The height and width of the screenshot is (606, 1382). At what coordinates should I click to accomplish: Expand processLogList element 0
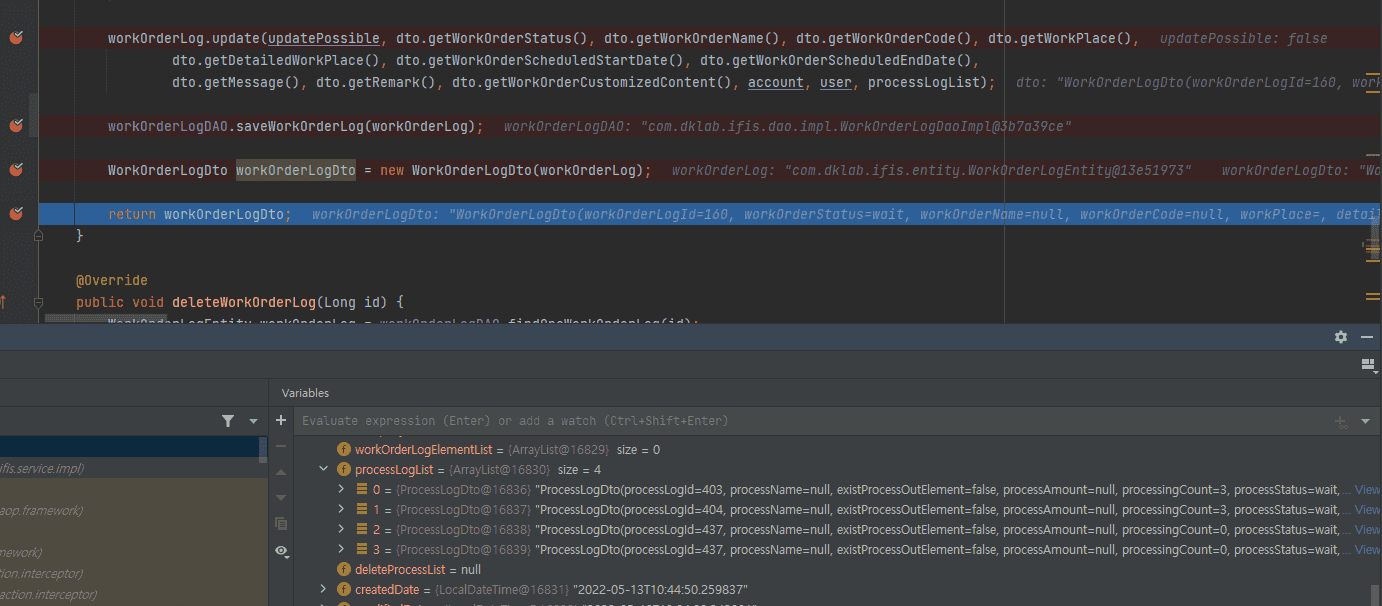(x=343, y=489)
